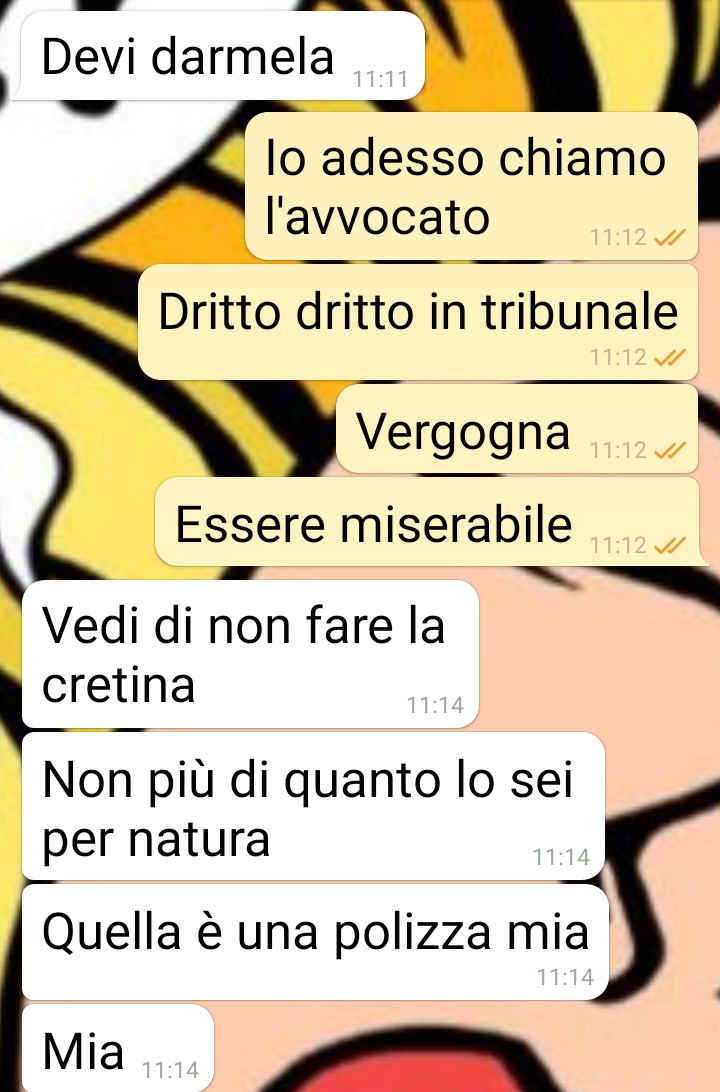Click the 11:14 timestamp beside 'Mia'
This screenshot has width=720, height=1092.
[171, 1070]
